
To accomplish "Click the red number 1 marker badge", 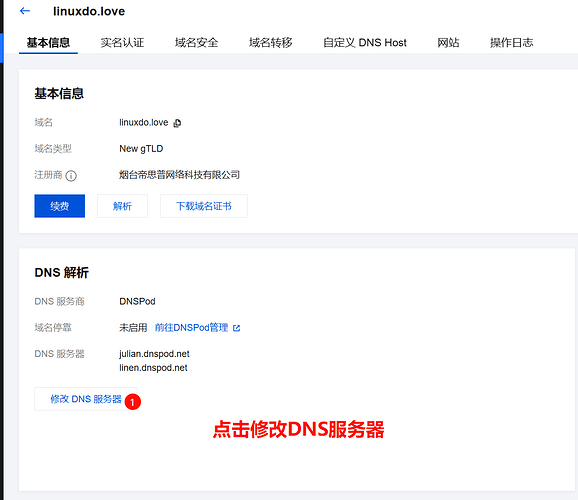I will (x=133, y=402).
